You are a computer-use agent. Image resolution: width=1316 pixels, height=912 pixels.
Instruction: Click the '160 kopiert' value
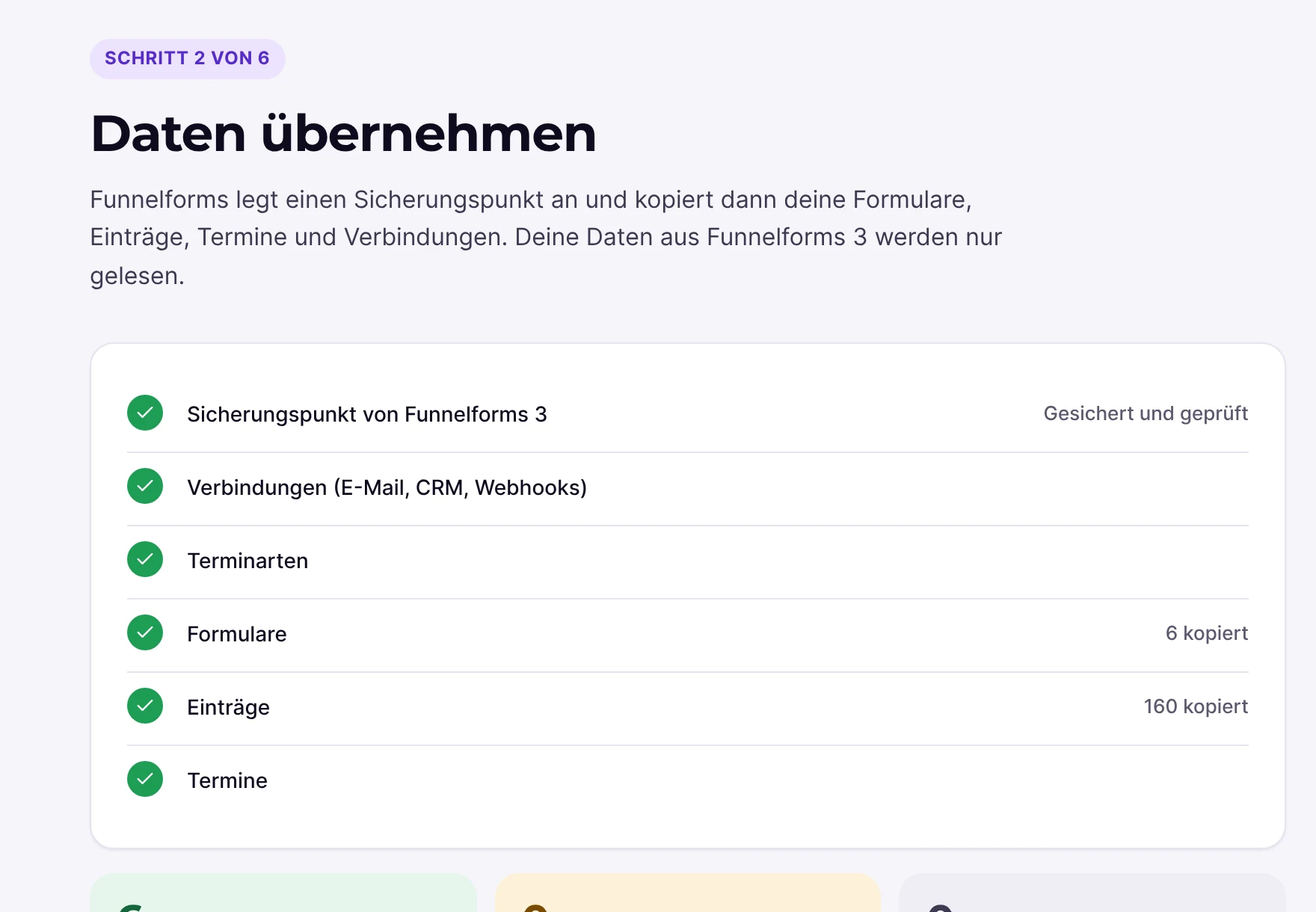(x=1196, y=706)
